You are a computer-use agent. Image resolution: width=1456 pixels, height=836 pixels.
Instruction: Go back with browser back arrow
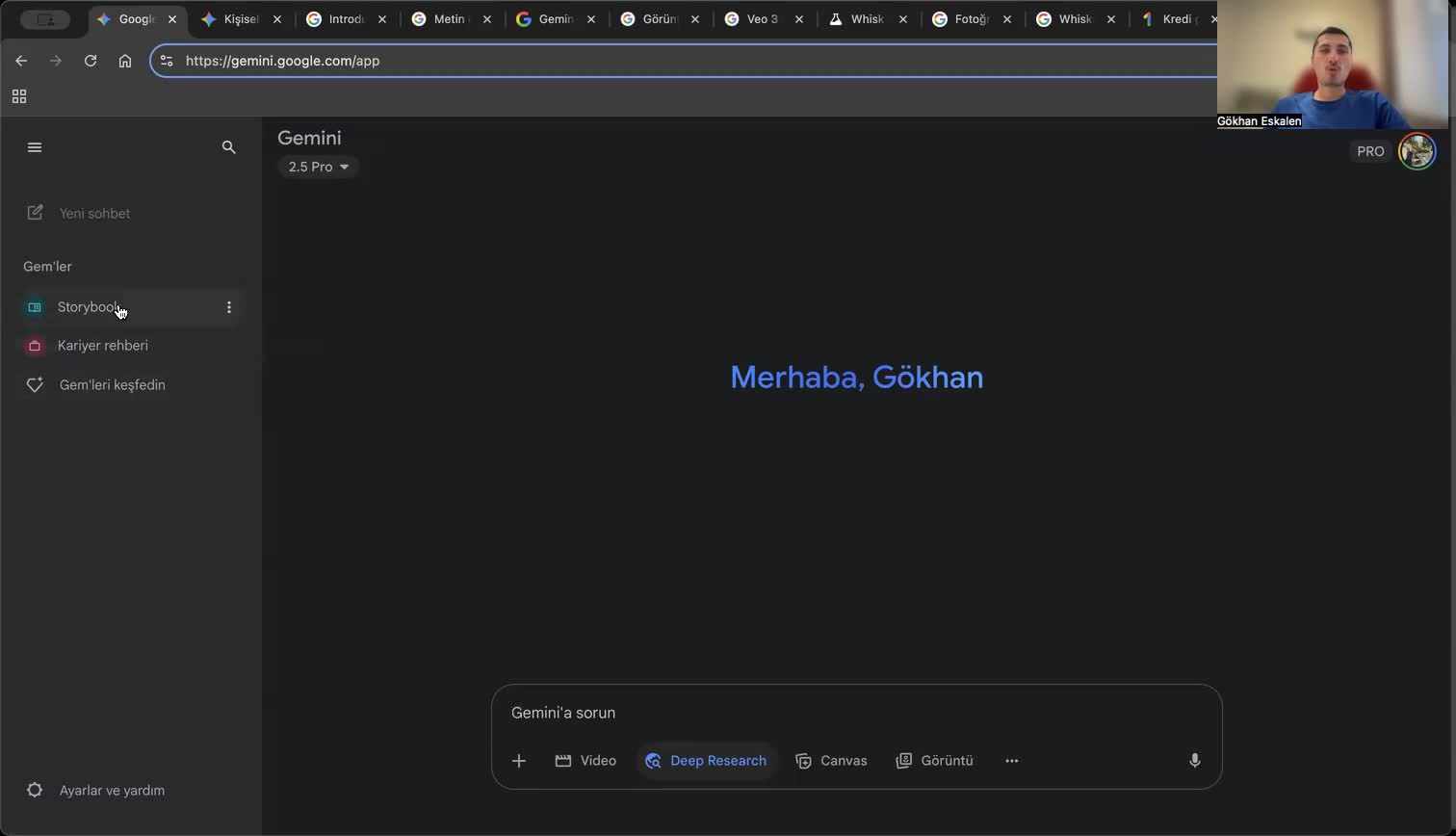21,61
